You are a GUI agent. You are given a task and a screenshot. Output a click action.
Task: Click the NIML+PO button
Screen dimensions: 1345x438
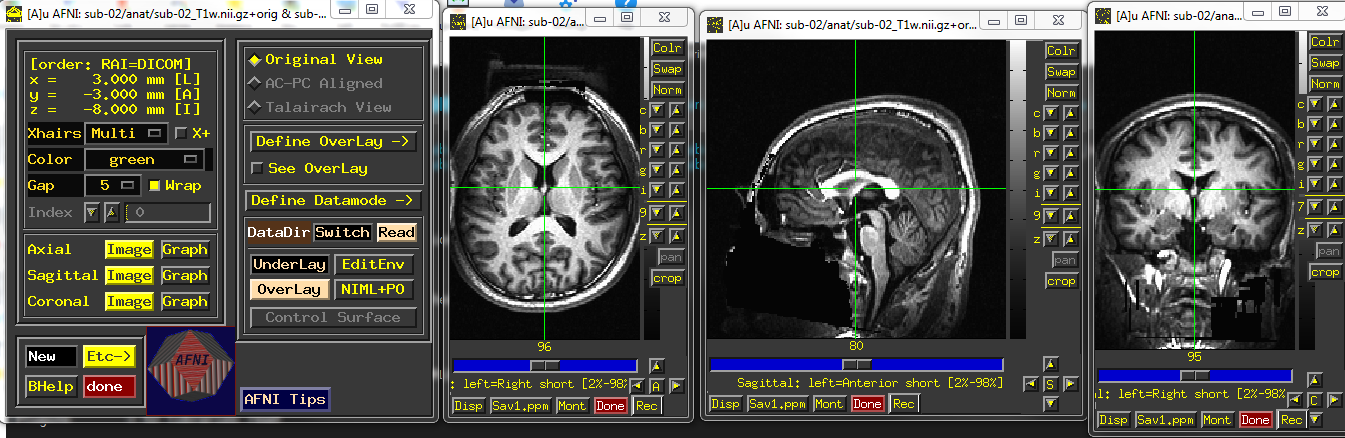pyautogui.click(x=373, y=289)
